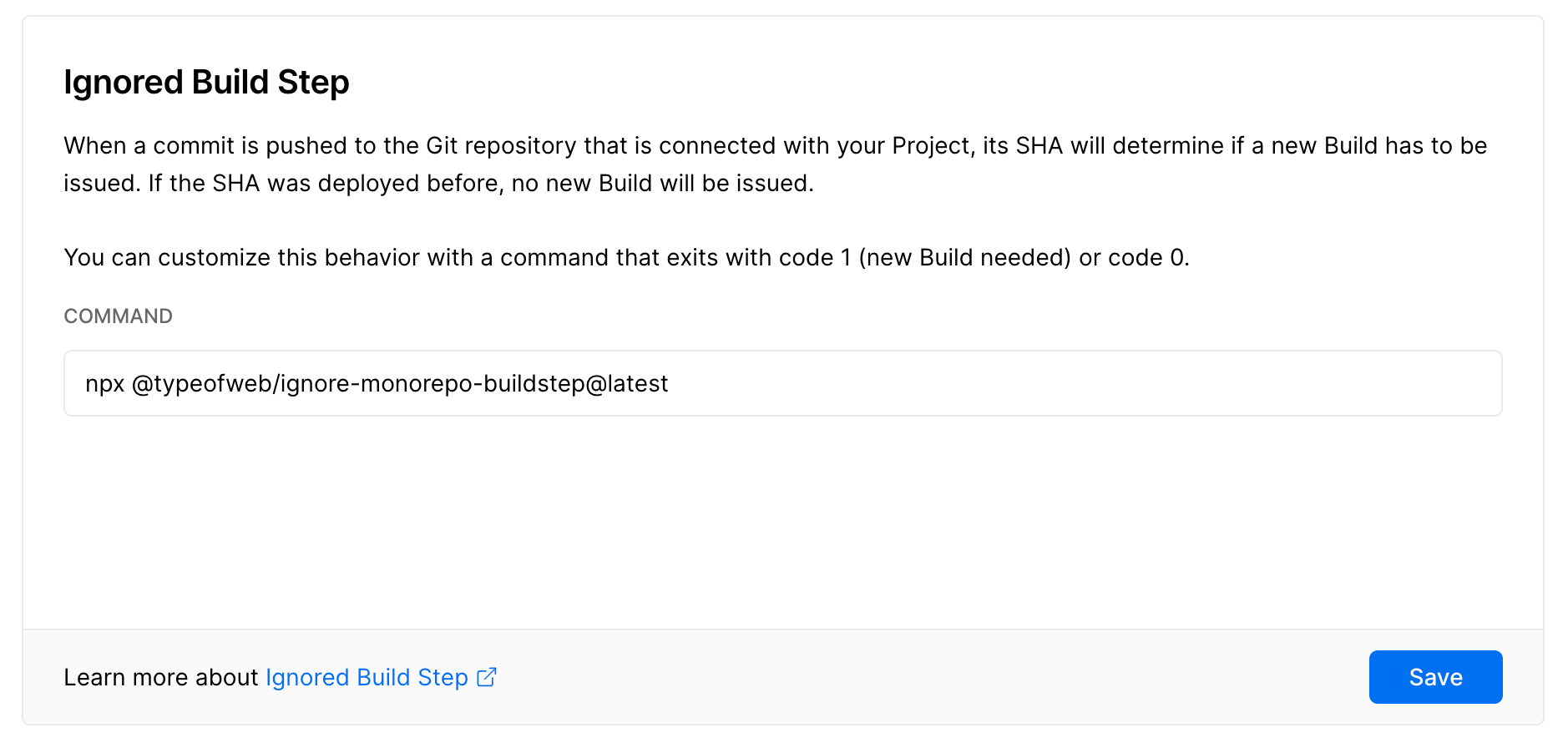Click the empty area of command input
Image resolution: width=1568 pixels, height=738 pixels.
pos(1085,383)
